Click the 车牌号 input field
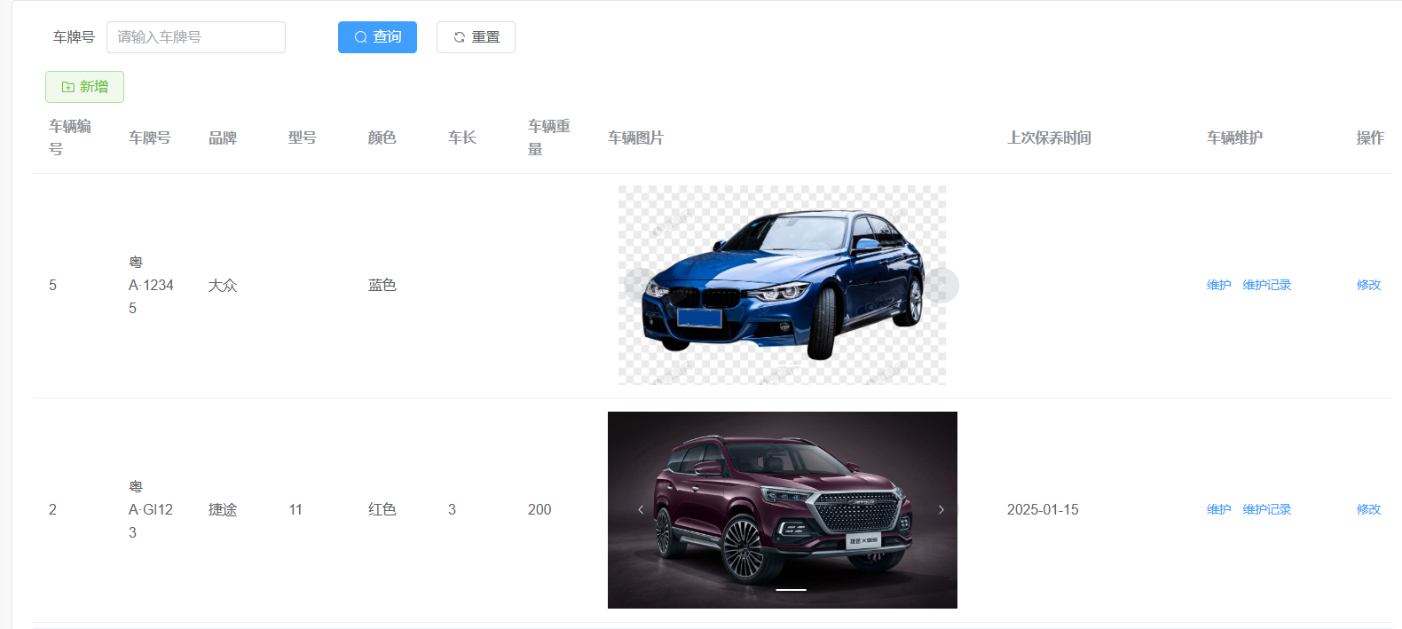 tap(196, 37)
